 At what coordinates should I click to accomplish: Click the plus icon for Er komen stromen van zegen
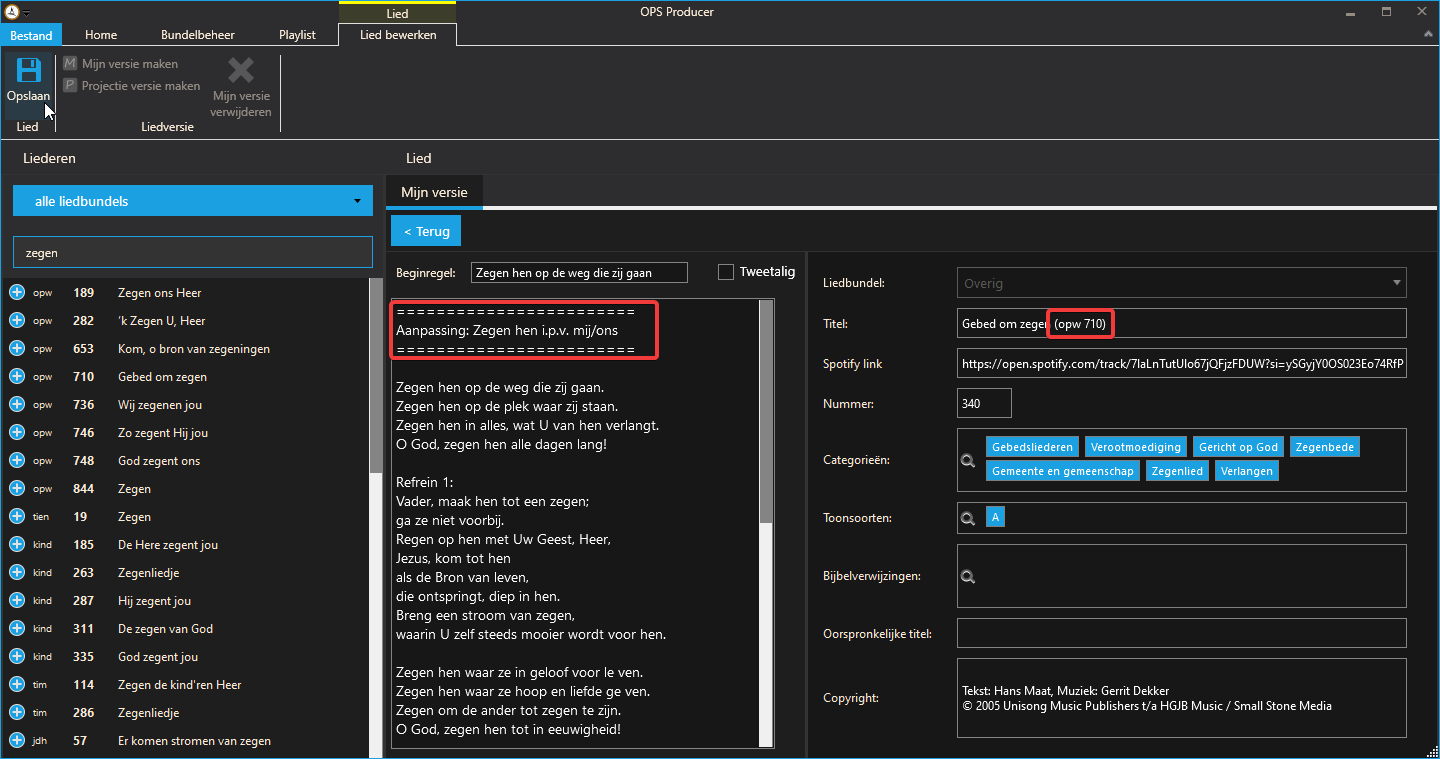pyautogui.click(x=17, y=741)
